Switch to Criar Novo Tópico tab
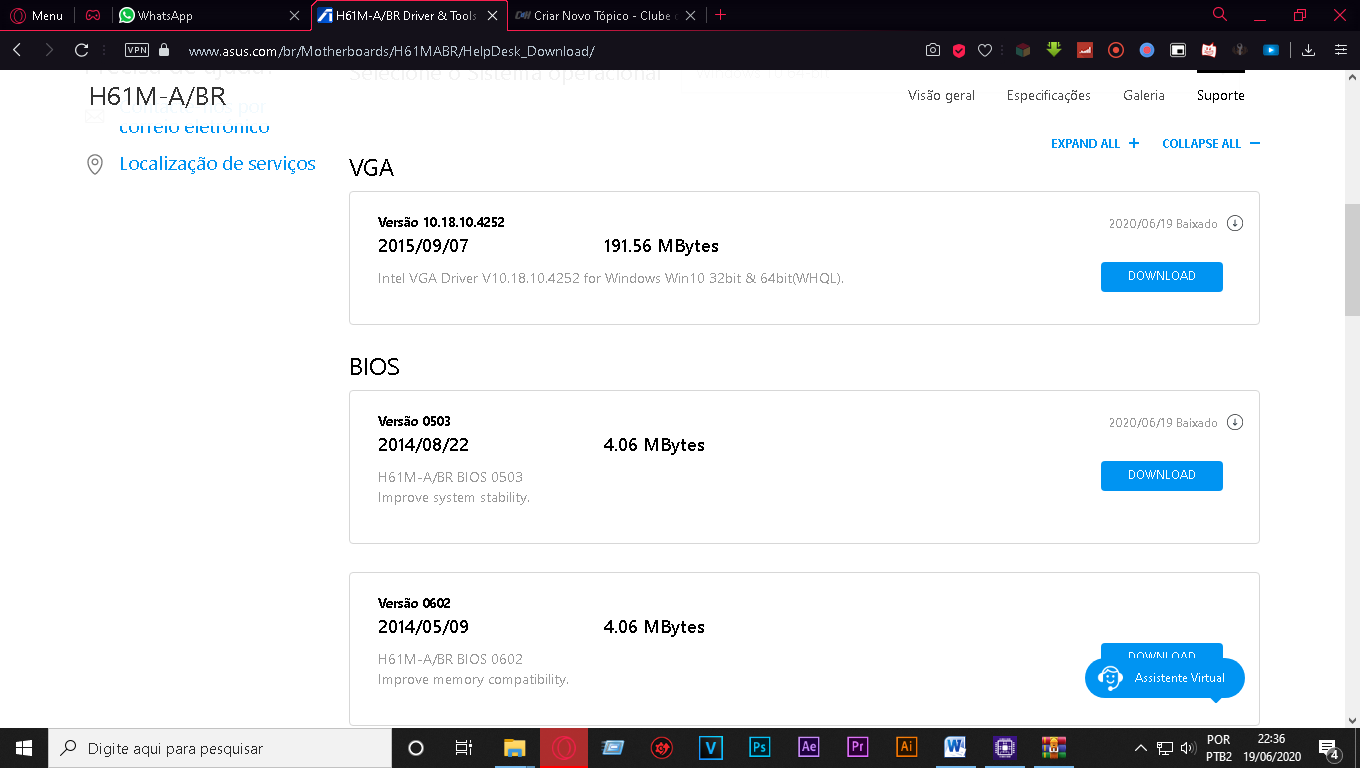The height and width of the screenshot is (768, 1360). tap(607, 15)
